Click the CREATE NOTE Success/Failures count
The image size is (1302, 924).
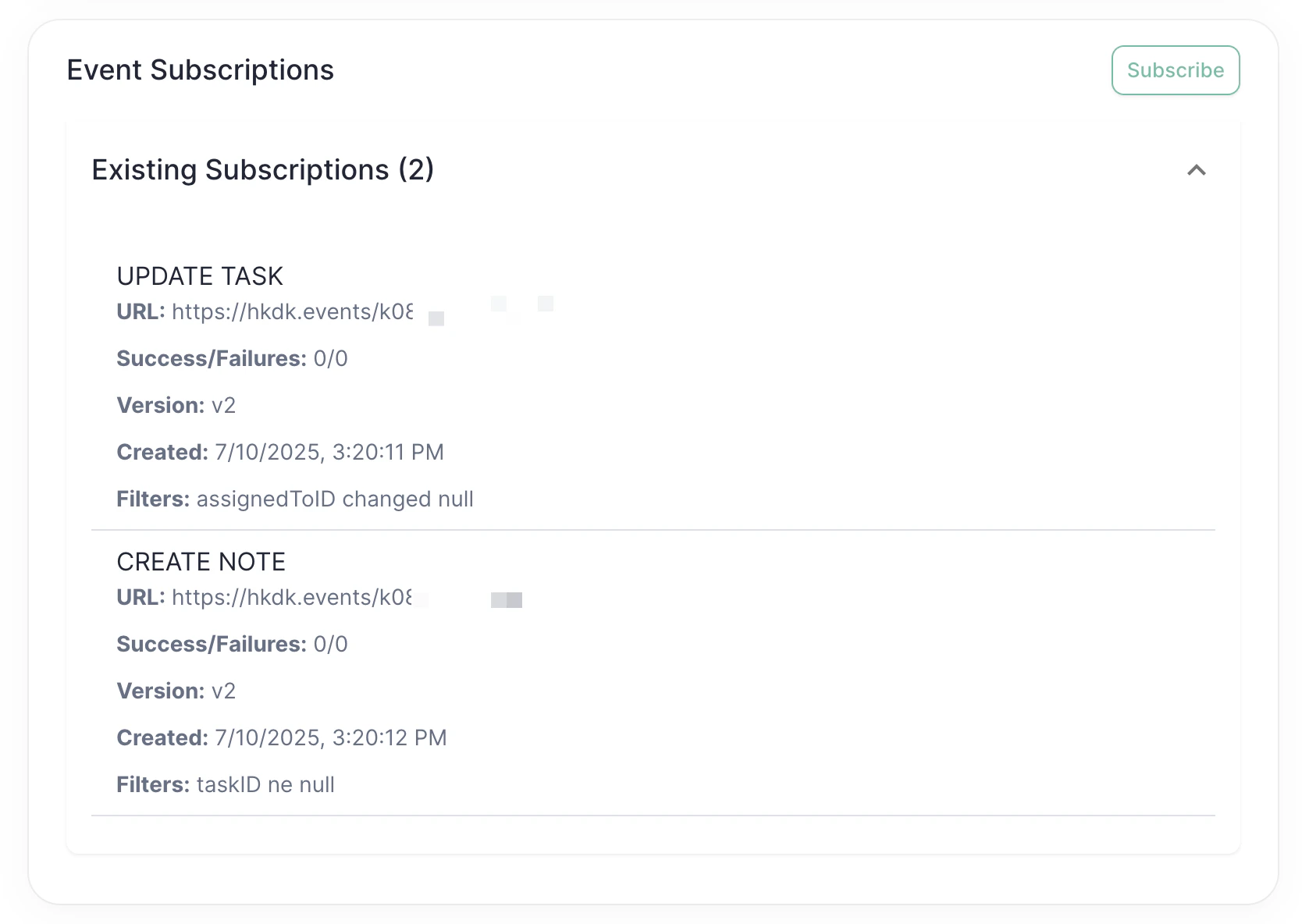click(x=333, y=644)
